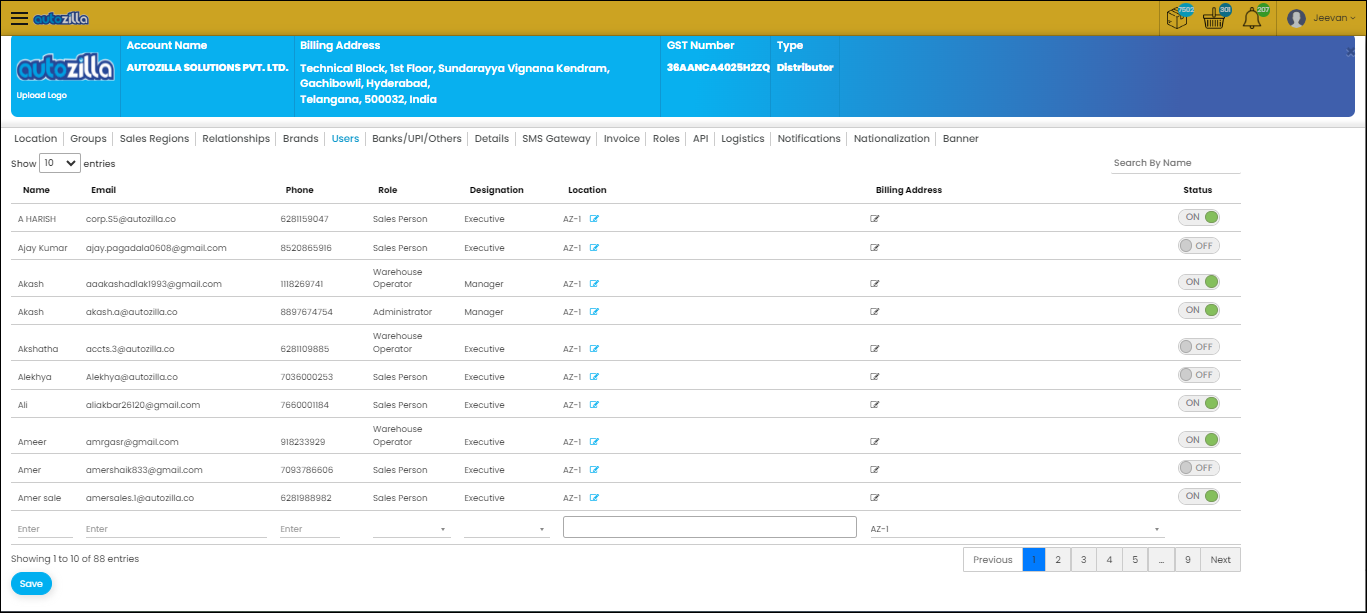Edit location for Ajay Kumar
The height and width of the screenshot is (613, 1368).
594,248
